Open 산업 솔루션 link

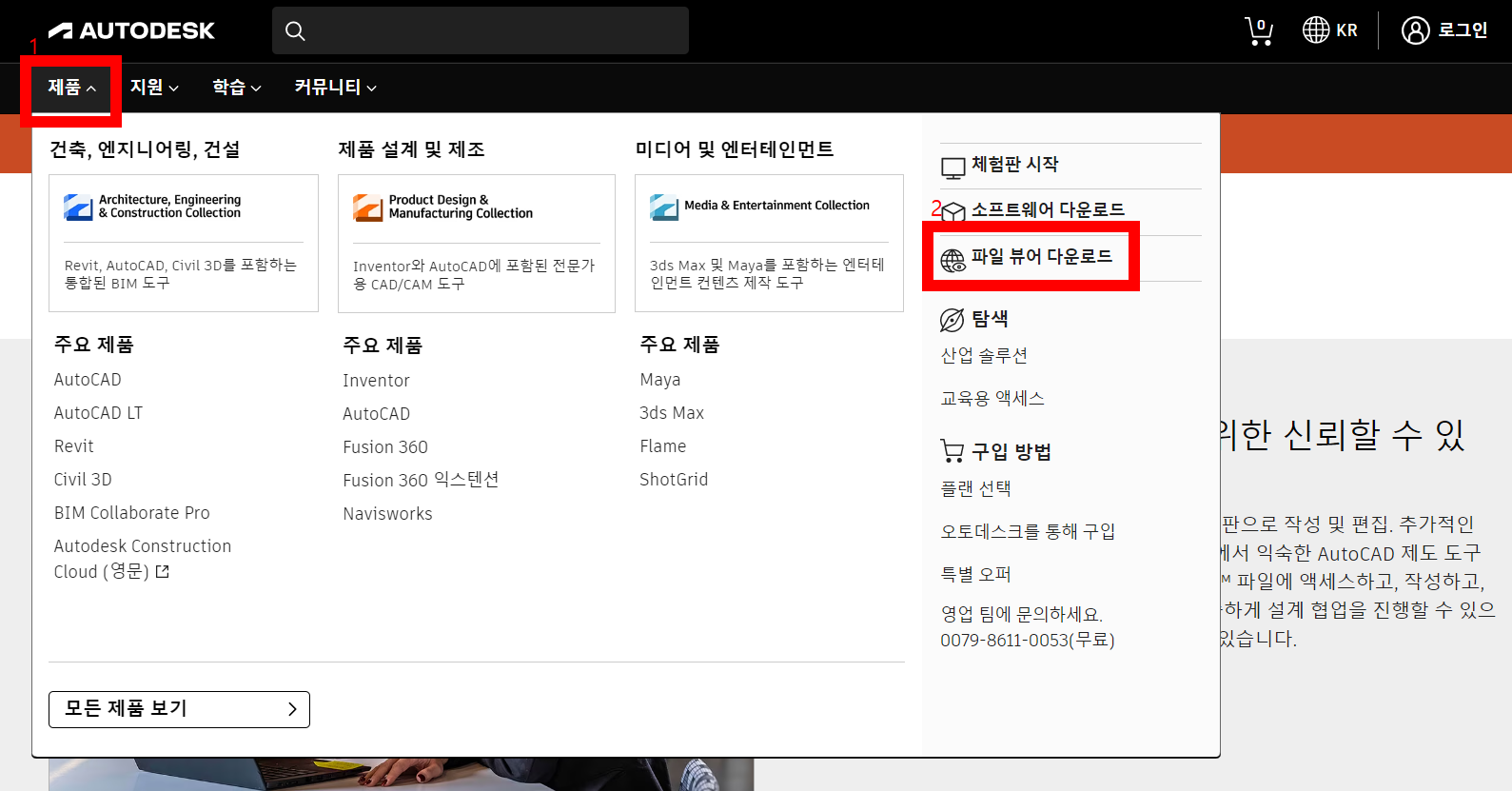click(984, 355)
